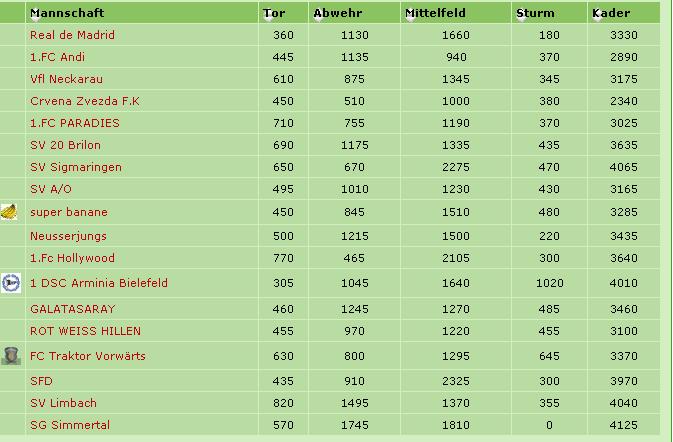
Task: Click the FC Traktor Vorwärts avatar icon
Action: coord(11,356)
